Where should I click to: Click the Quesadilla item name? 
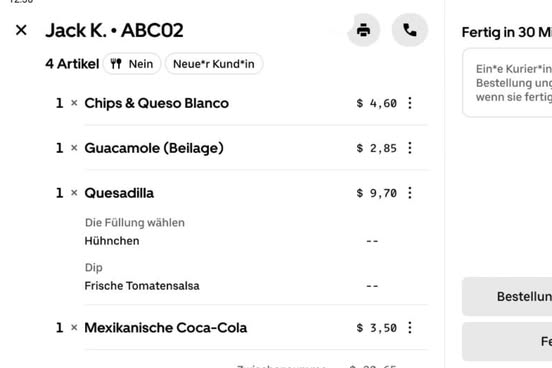pos(119,193)
